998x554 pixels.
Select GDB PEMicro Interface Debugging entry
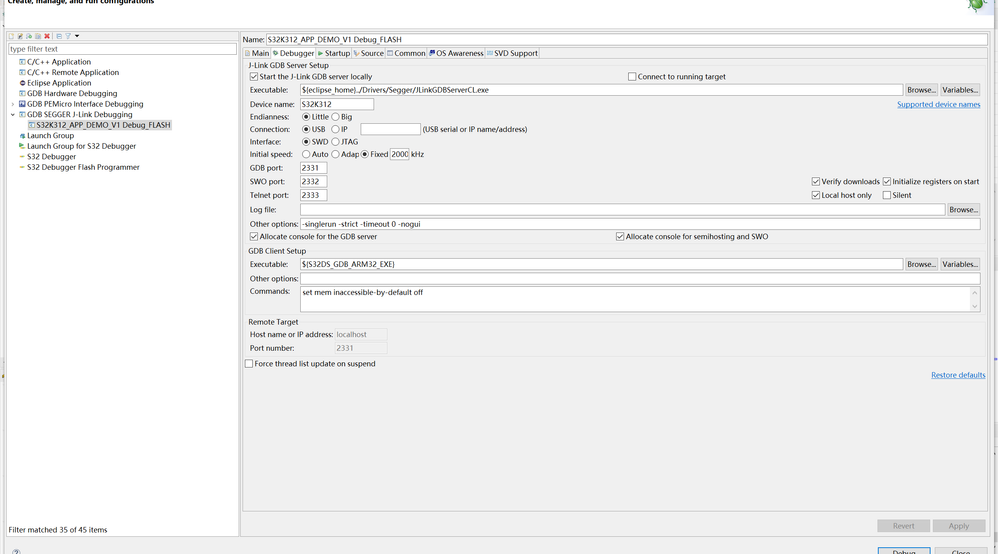point(85,104)
